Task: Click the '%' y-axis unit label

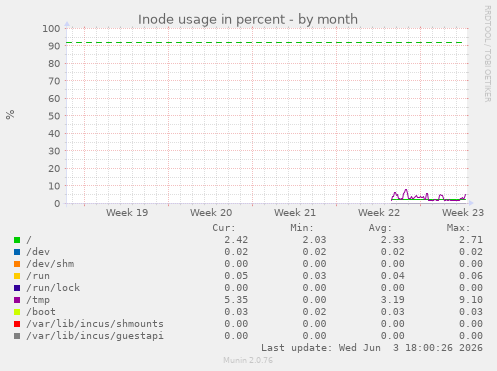Action: pyautogui.click(x=10, y=115)
